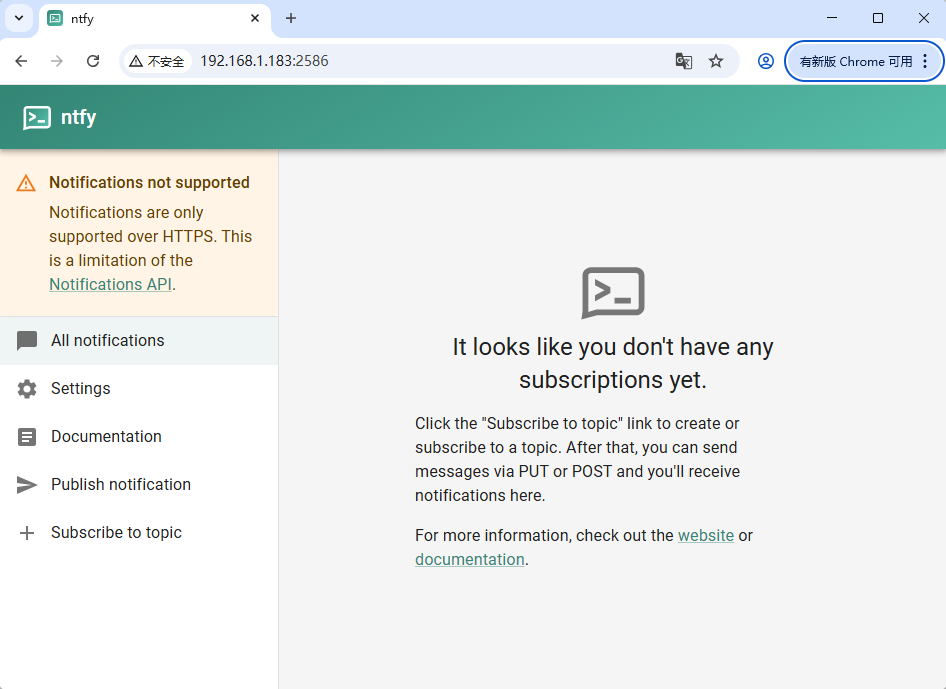Open Documentation from the sidebar
The width and height of the screenshot is (946, 689).
pos(139,437)
